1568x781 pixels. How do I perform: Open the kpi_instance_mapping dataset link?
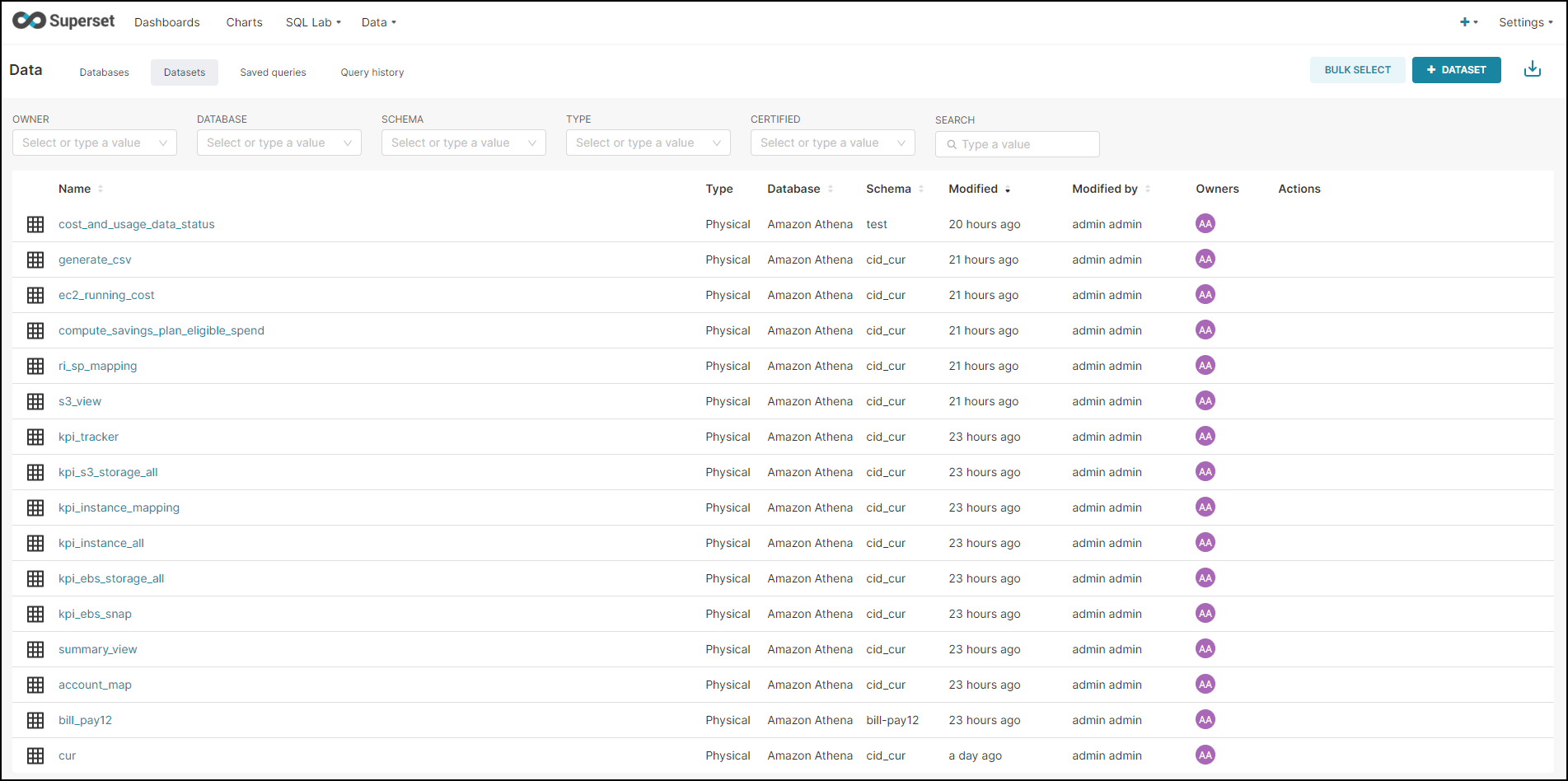coord(119,507)
